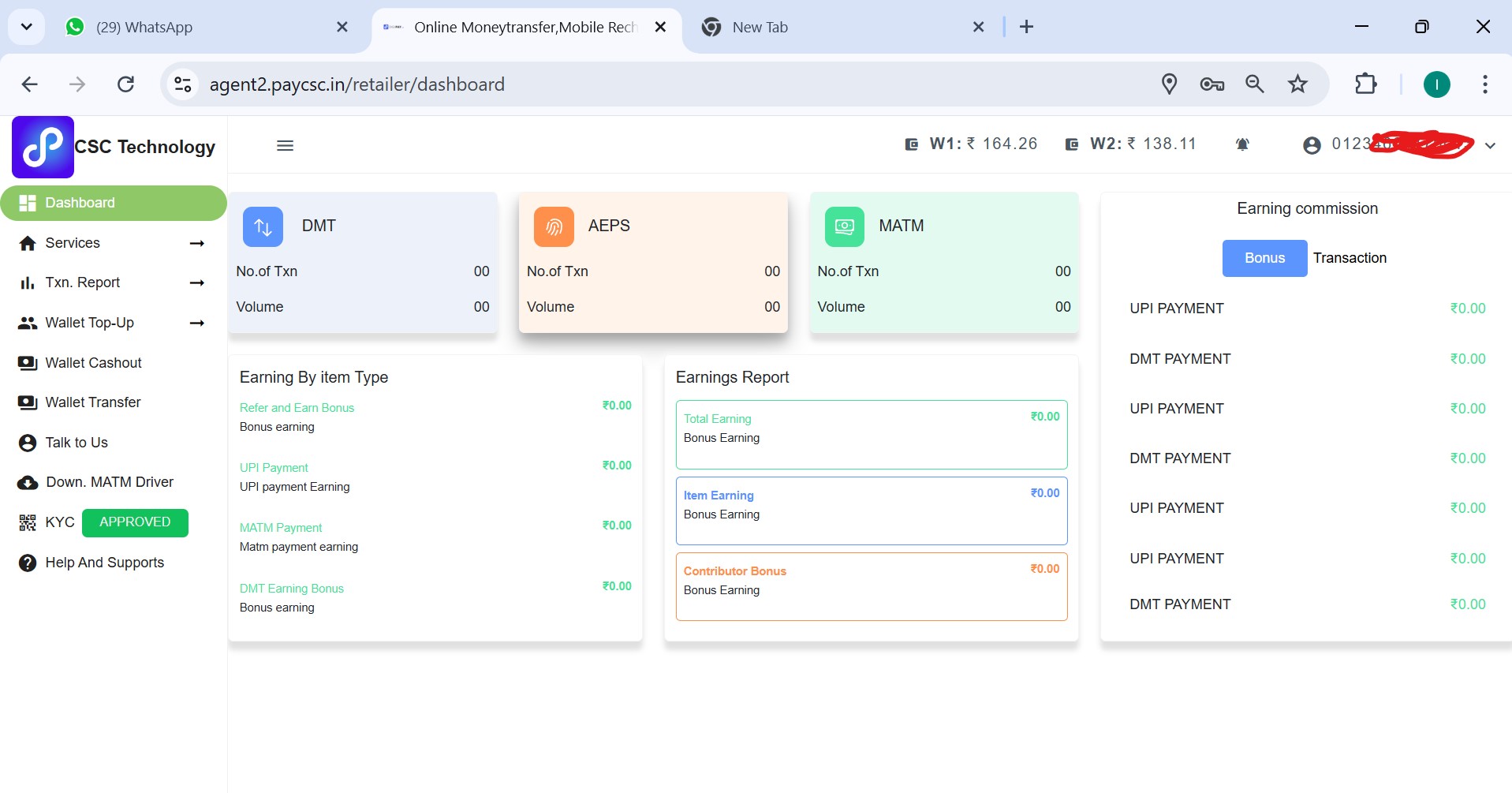The height and width of the screenshot is (793, 1512).
Task: Click the Dashboard grid icon
Action: tap(28, 203)
